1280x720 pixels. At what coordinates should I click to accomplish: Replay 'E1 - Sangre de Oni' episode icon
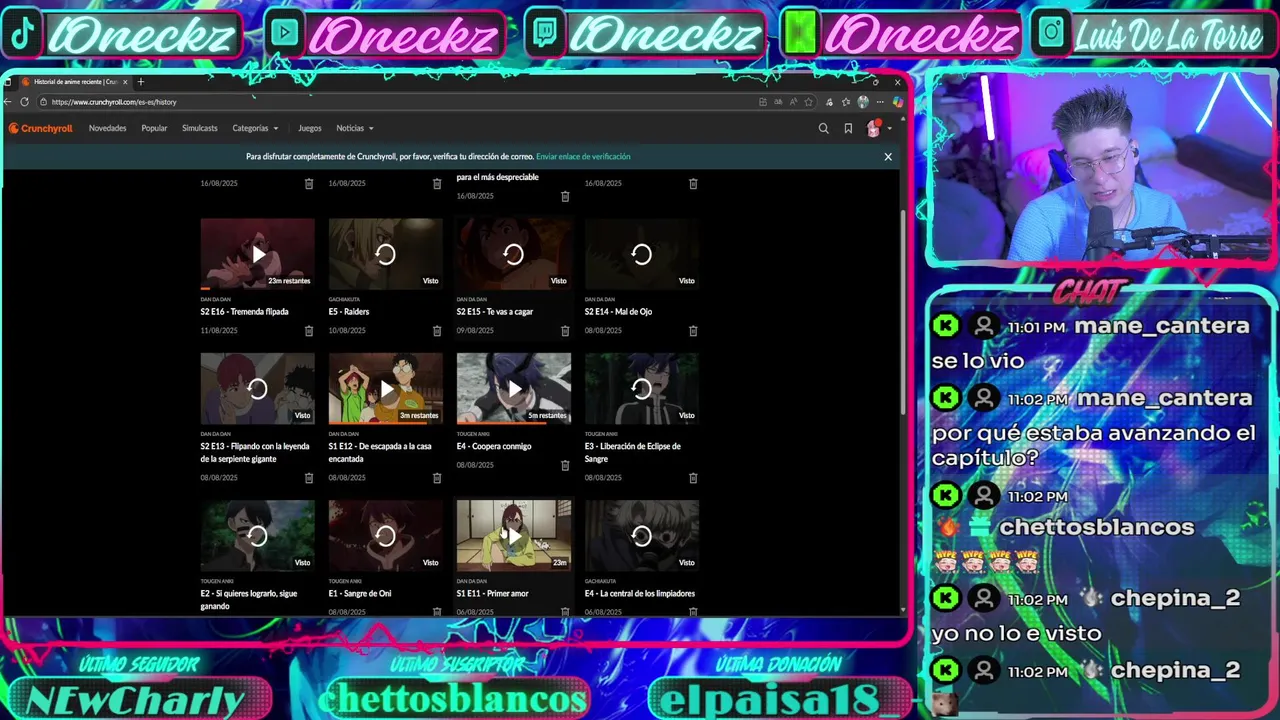click(386, 536)
